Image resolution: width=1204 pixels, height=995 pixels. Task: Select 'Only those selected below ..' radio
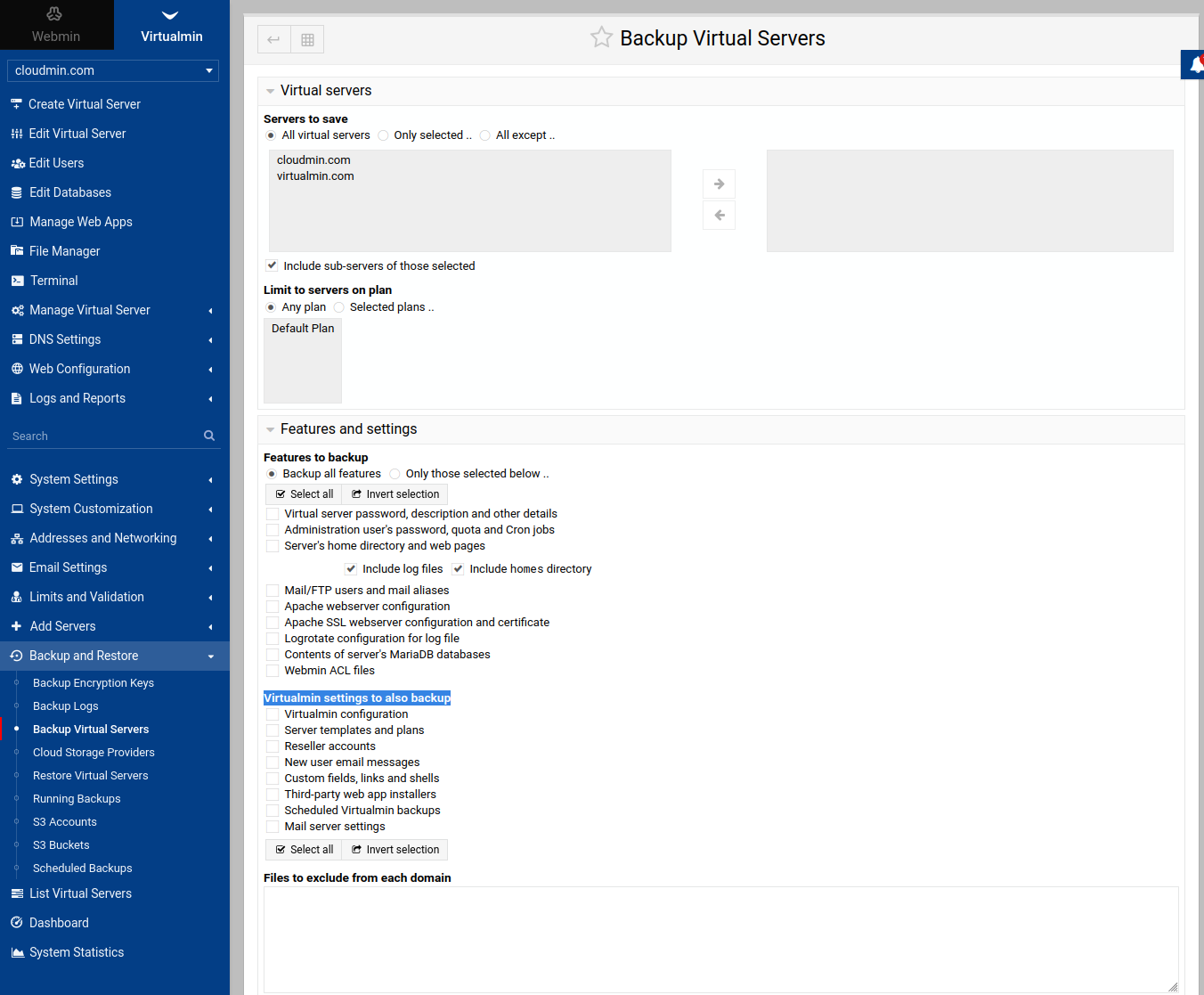pos(395,474)
